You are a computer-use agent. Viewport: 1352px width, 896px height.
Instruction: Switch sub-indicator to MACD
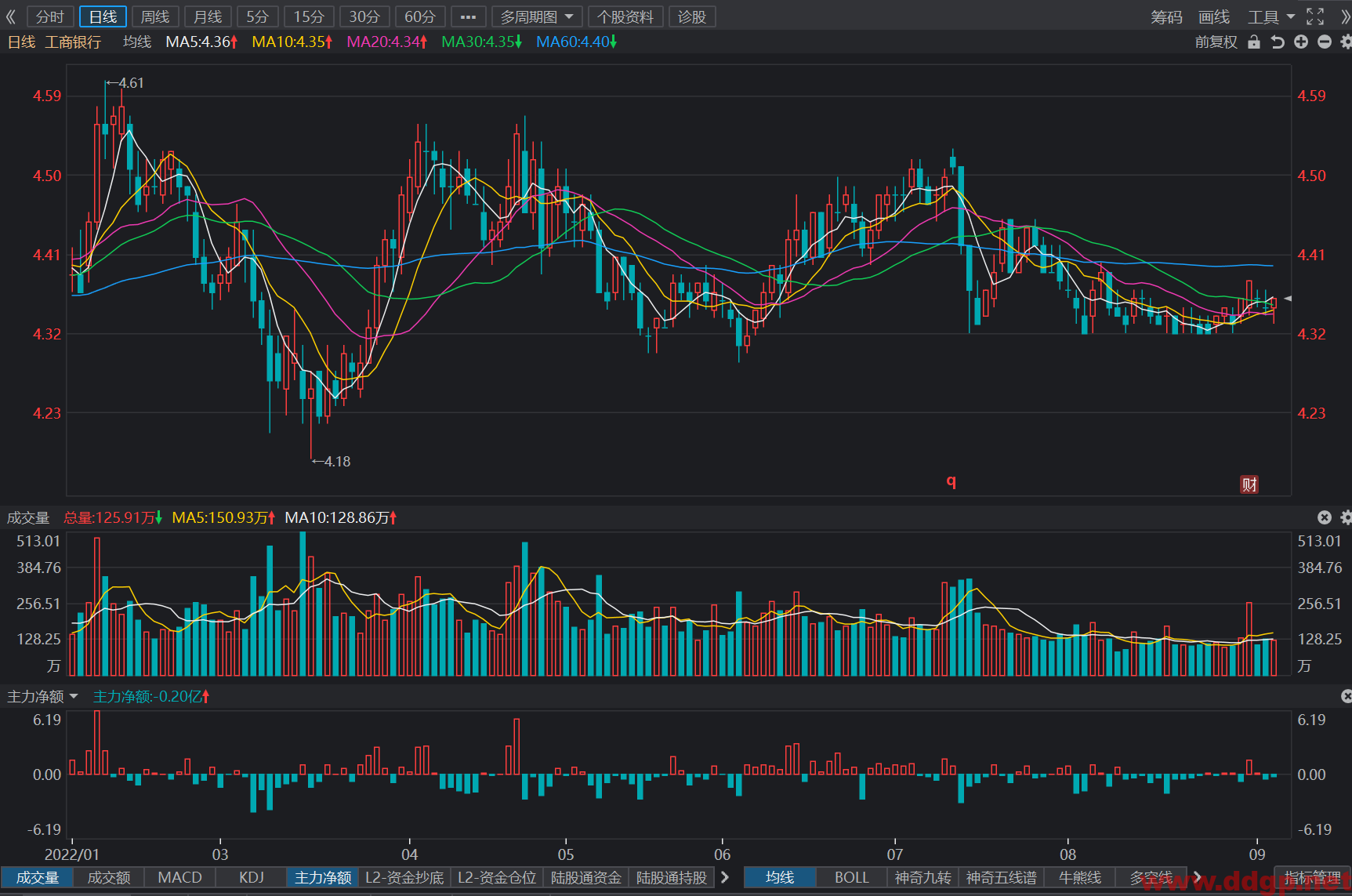pos(180,877)
